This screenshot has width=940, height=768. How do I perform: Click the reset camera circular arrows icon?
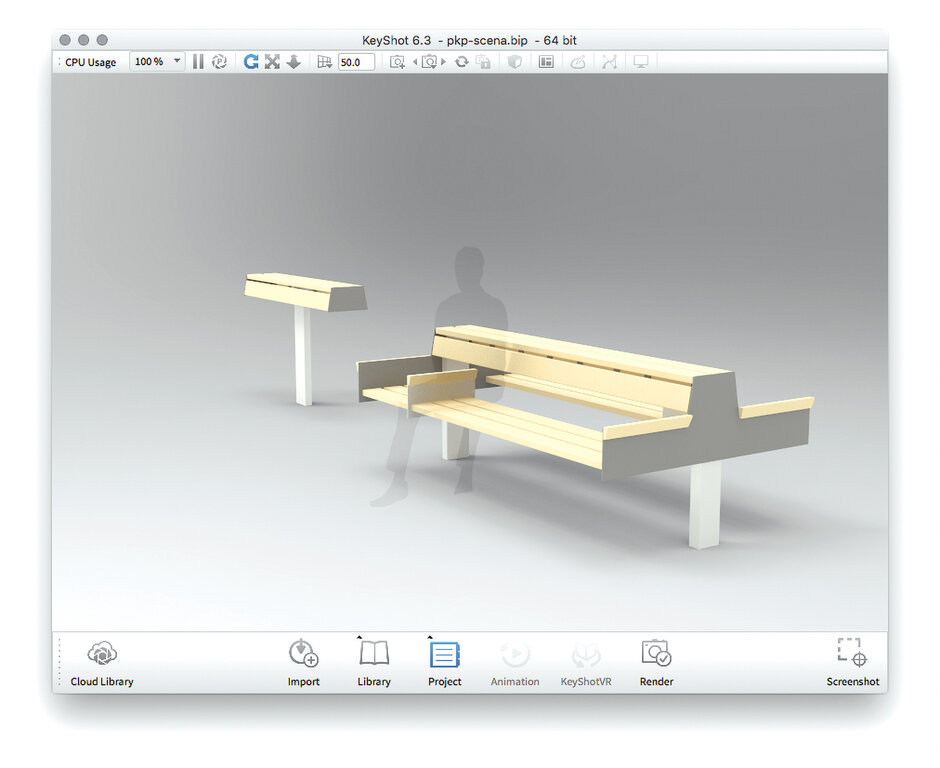tap(461, 62)
